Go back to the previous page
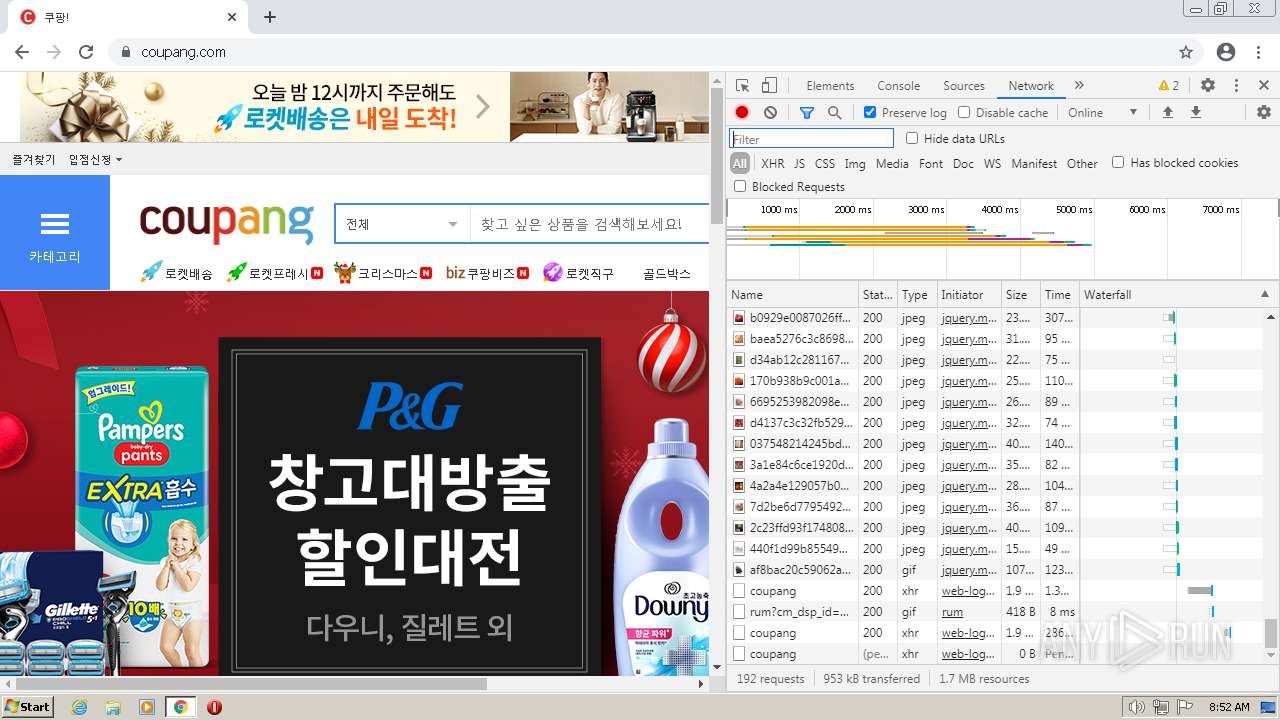The width and height of the screenshot is (1280, 720). coord(22,52)
